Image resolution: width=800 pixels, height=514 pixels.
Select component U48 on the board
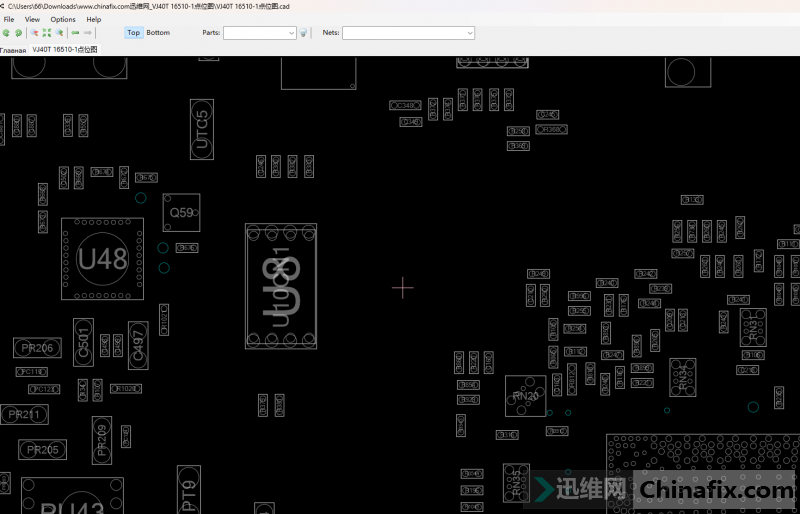[103, 259]
